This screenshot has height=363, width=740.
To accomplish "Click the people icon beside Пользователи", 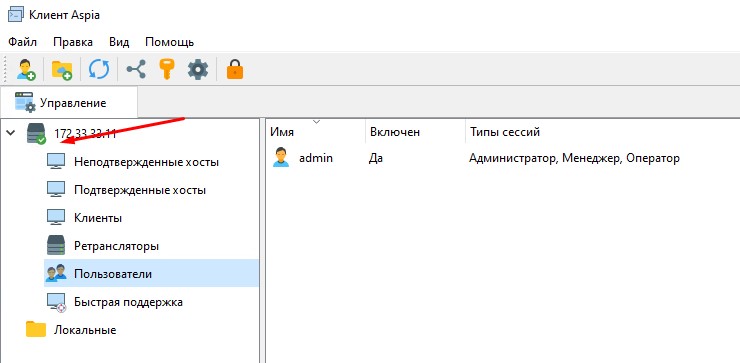I will [56, 273].
